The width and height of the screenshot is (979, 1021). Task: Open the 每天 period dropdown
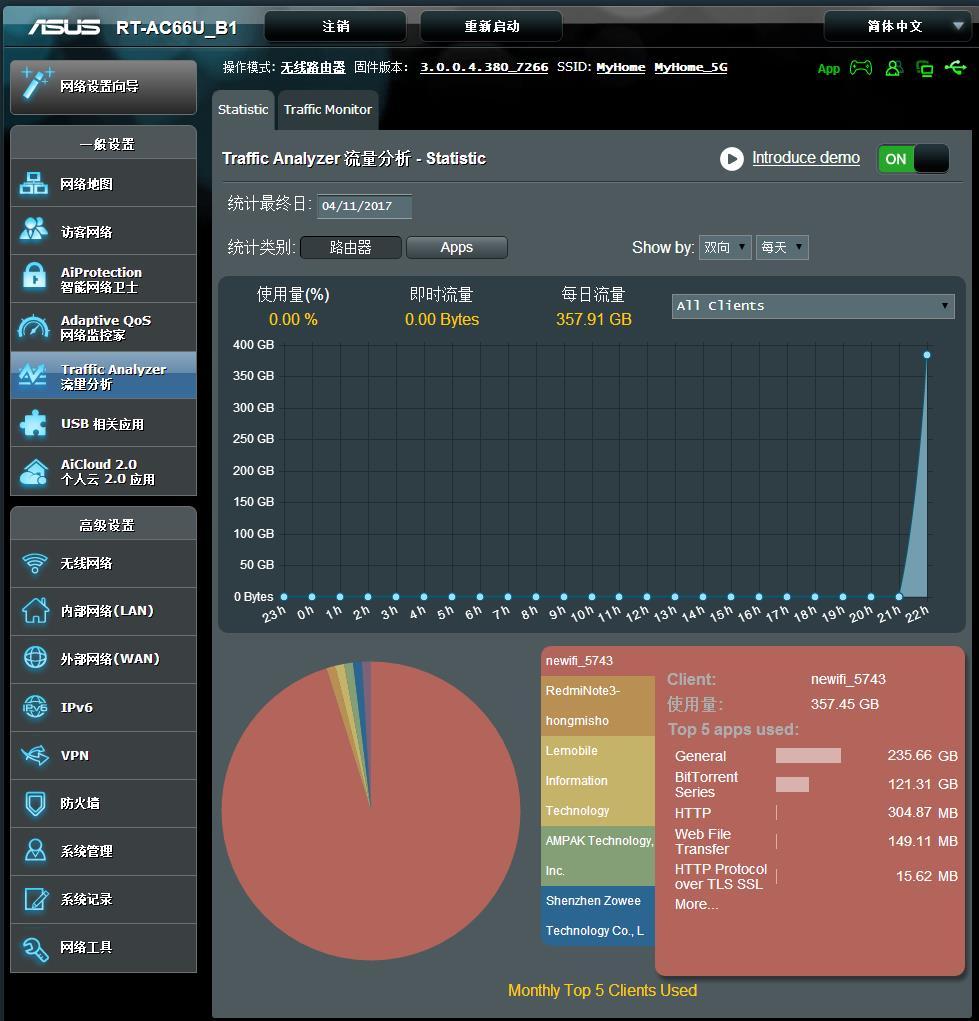click(782, 247)
